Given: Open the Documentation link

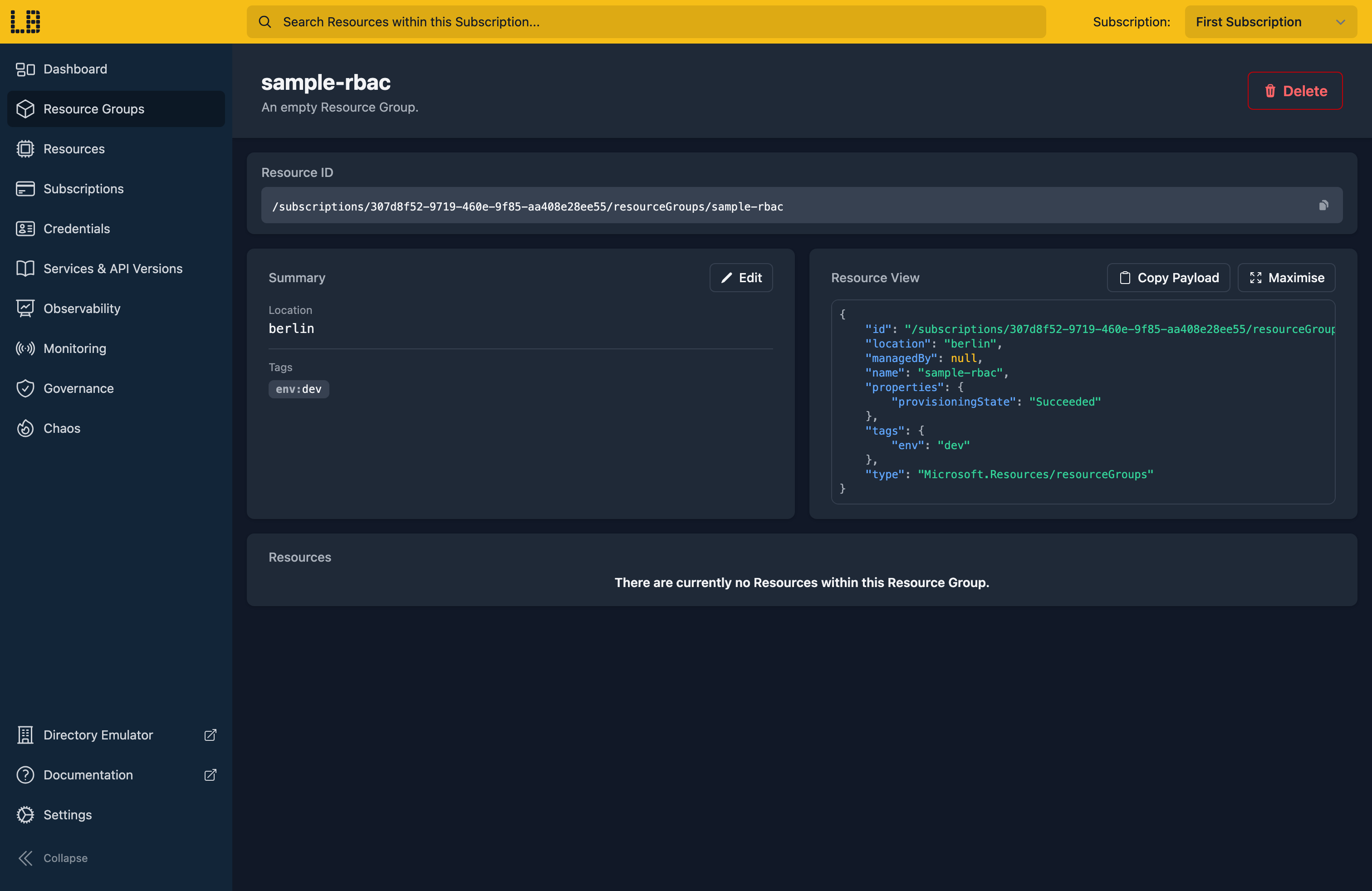Looking at the screenshot, I should click(x=116, y=775).
